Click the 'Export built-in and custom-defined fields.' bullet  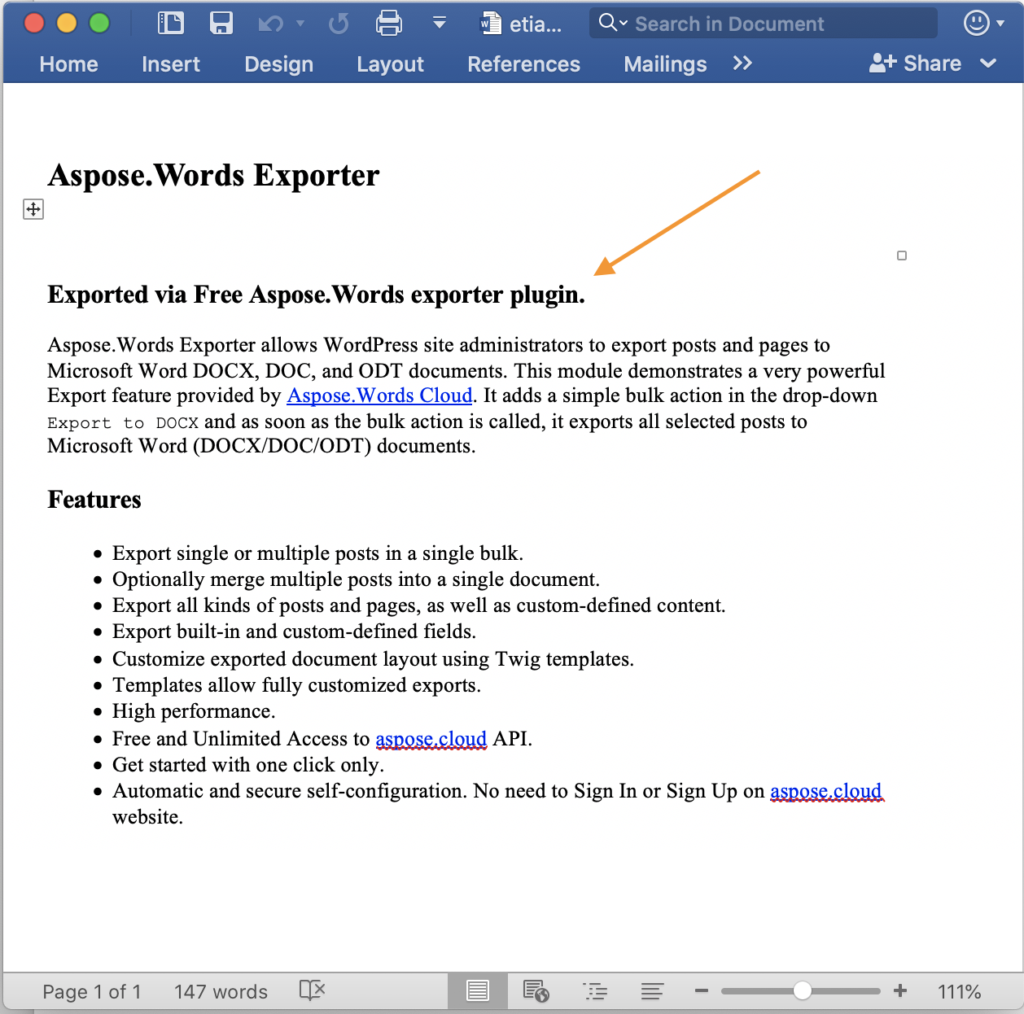pyautogui.click(x=294, y=631)
